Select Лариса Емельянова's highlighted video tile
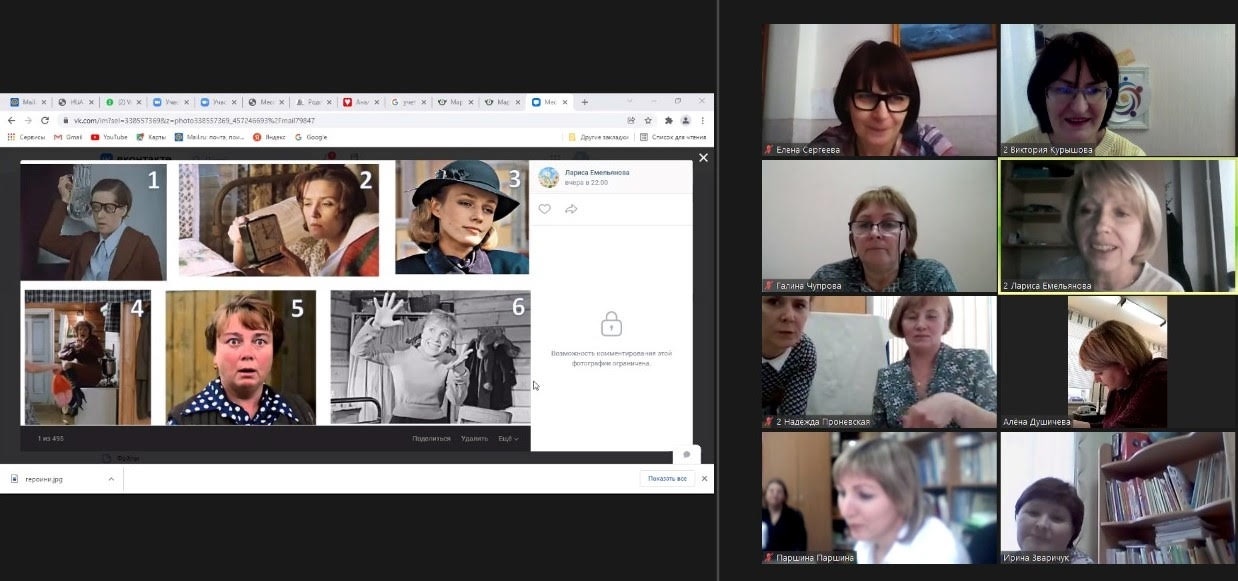Viewport: 1238px width, 581px height. tap(1118, 226)
